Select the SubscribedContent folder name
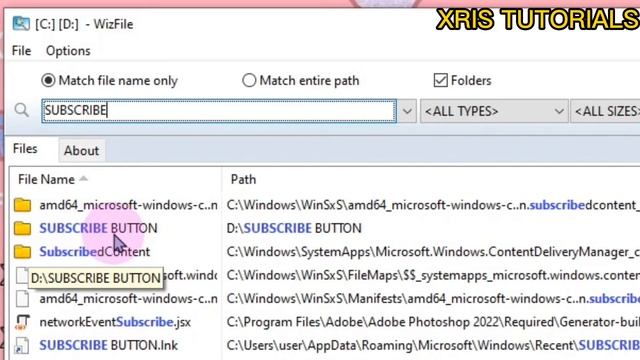The width and height of the screenshot is (640, 360). pyautogui.click(x=95, y=252)
